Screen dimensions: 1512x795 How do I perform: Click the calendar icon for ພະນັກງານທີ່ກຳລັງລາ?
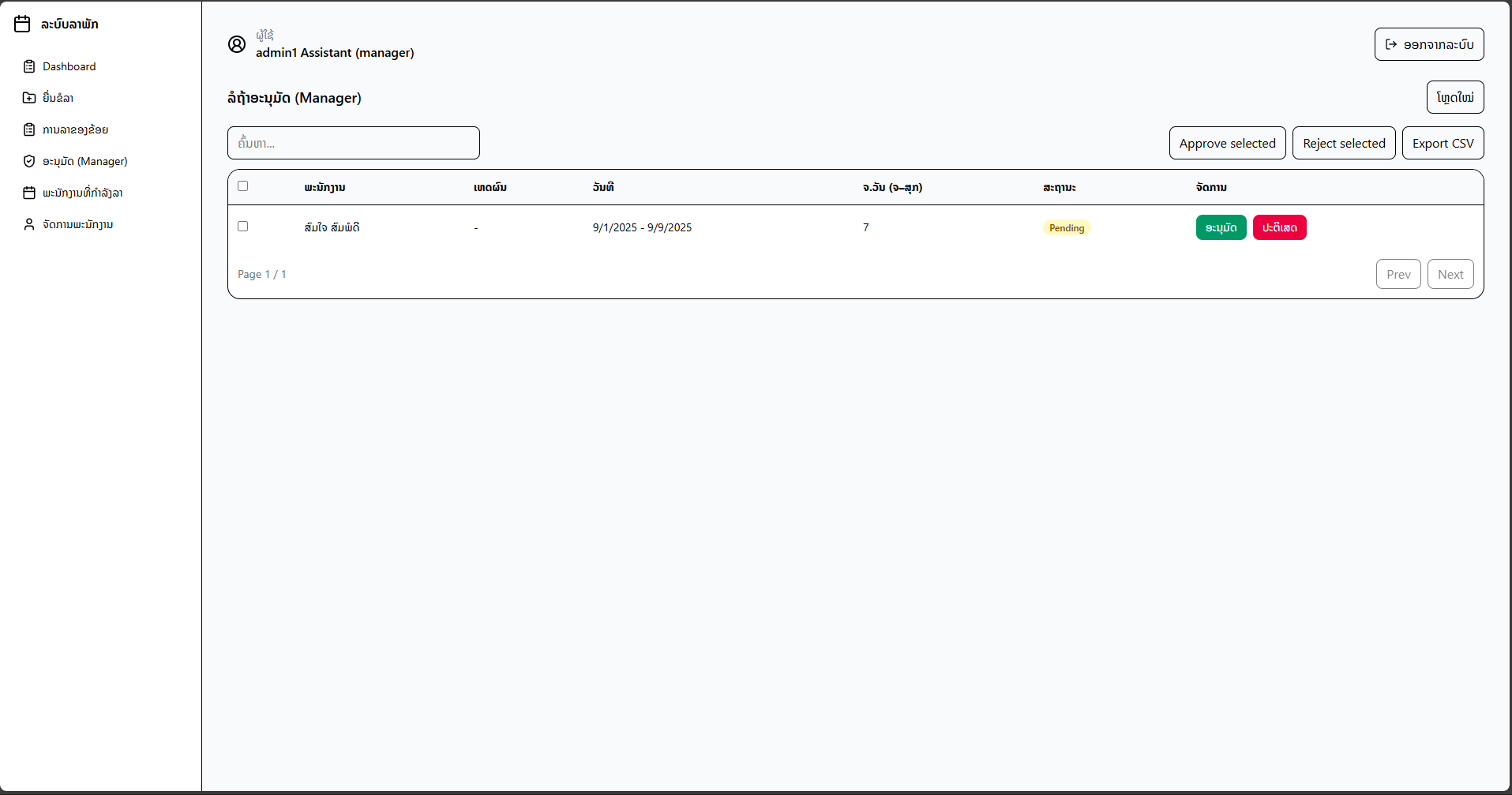(29, 193)
